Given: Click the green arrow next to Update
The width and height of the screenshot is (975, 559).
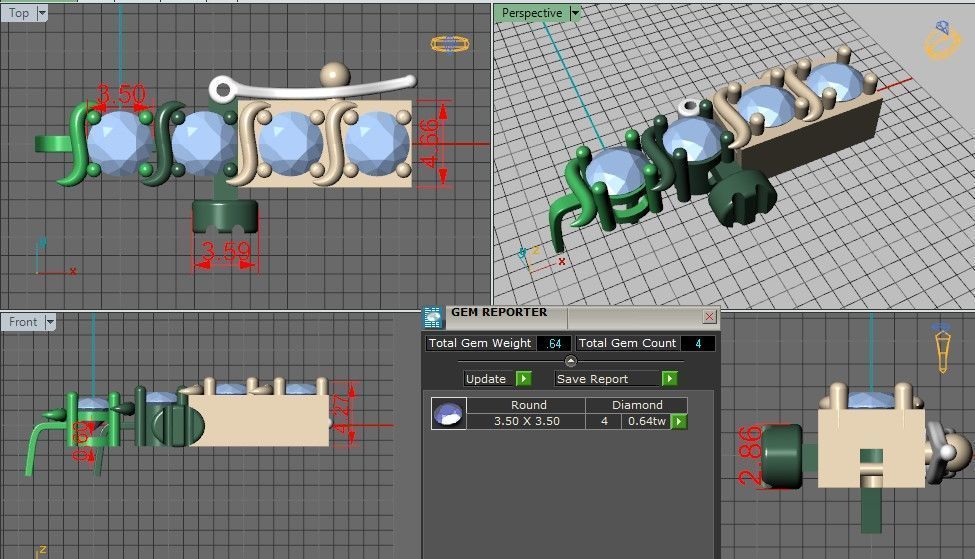Looking at the screenshot, I should [524, 379].
